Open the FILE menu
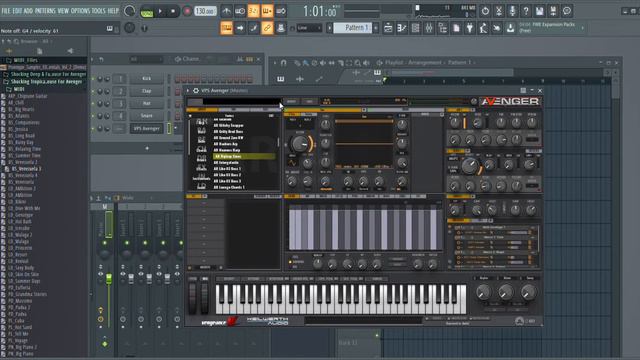Viewport: 640px width, 360px height. coord(6,11)
